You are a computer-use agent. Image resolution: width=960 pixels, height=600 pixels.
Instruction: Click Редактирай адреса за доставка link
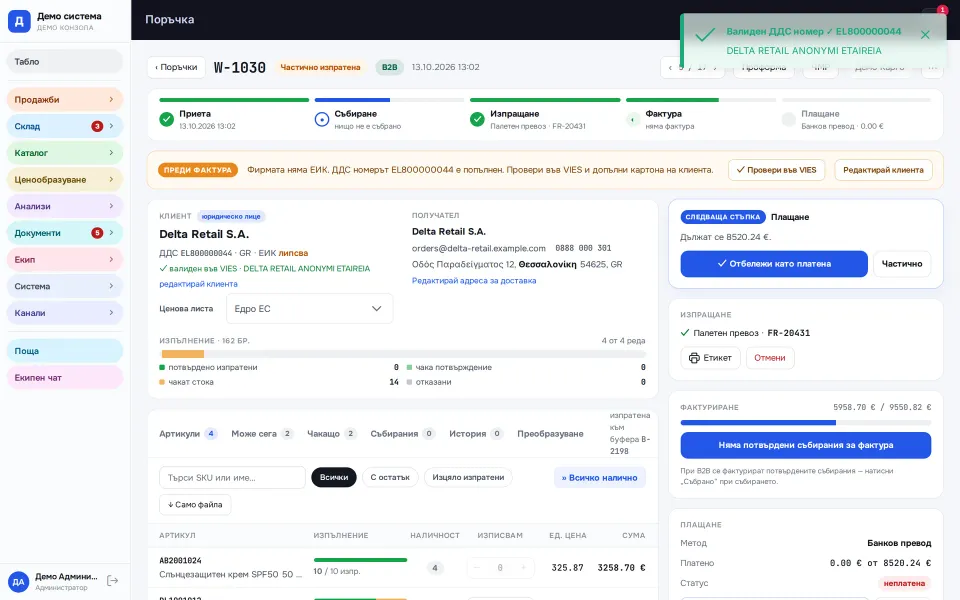(474, 280)
